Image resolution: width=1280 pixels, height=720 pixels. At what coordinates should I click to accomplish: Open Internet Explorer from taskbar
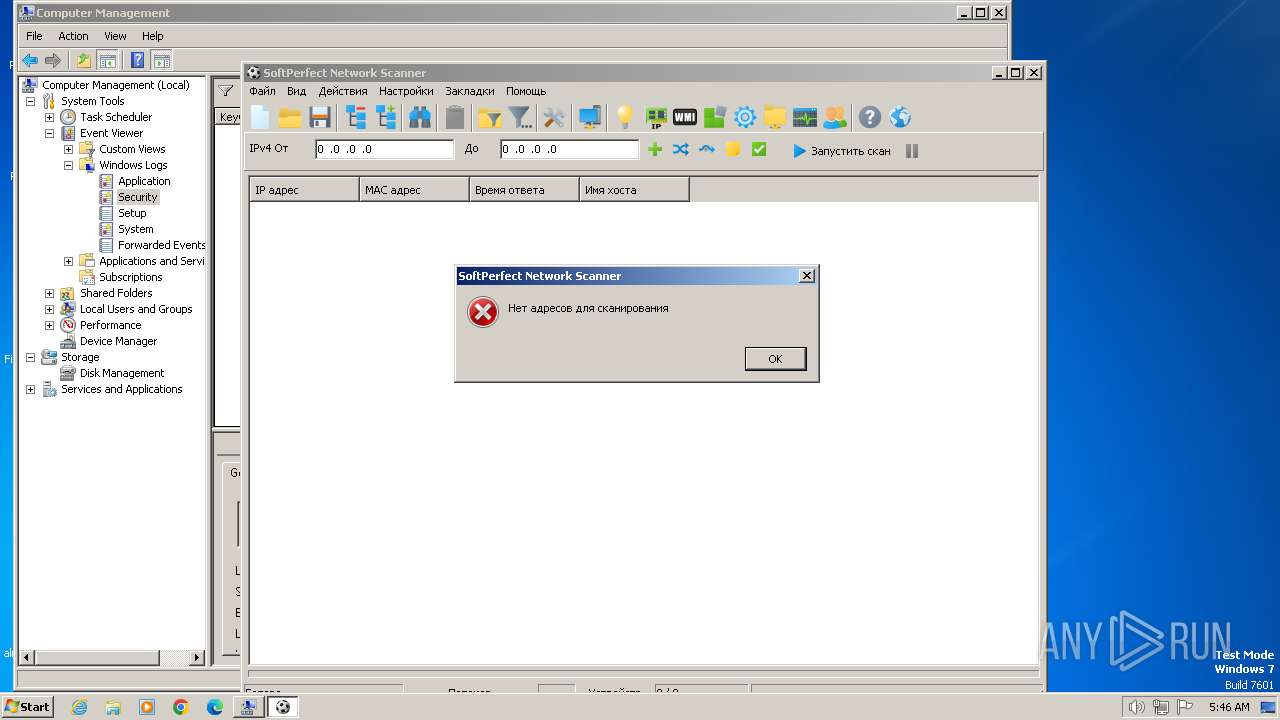(79, 707)
